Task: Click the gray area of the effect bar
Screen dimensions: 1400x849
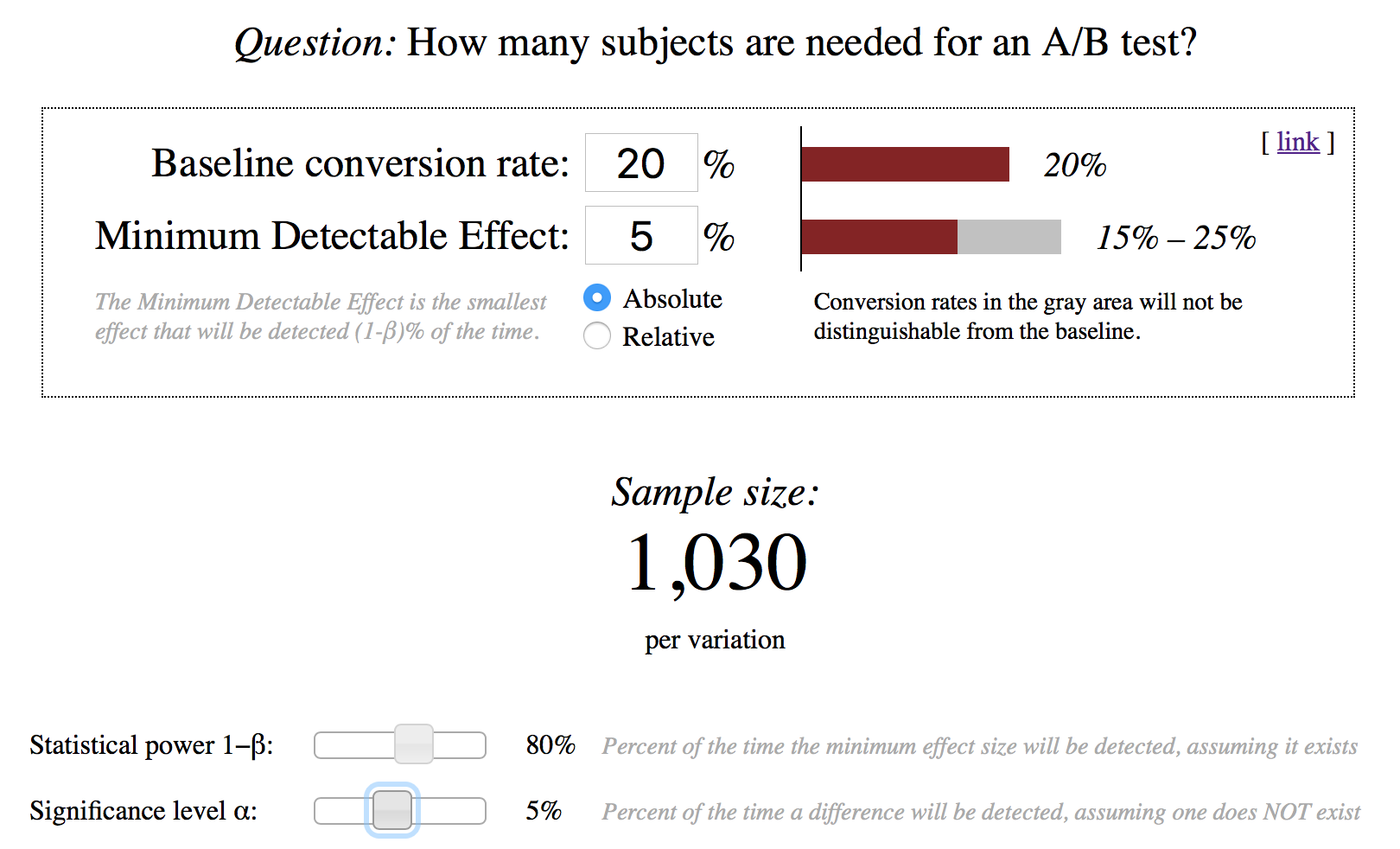Action: pyautogui.click(x=1009, y=237)
